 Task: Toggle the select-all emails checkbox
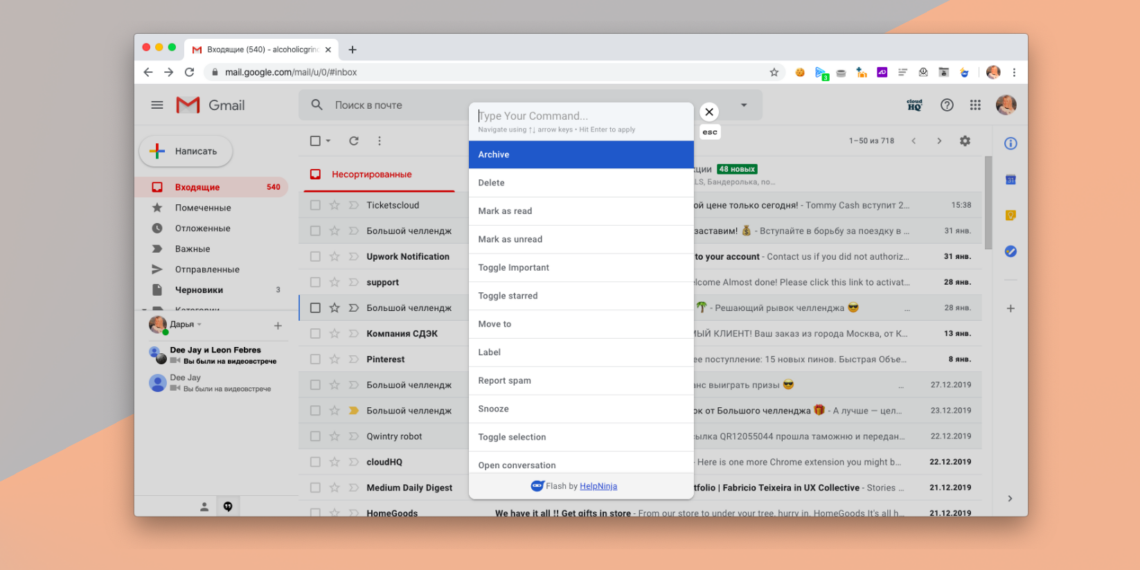pyautogui.click(x=315, y=141)
